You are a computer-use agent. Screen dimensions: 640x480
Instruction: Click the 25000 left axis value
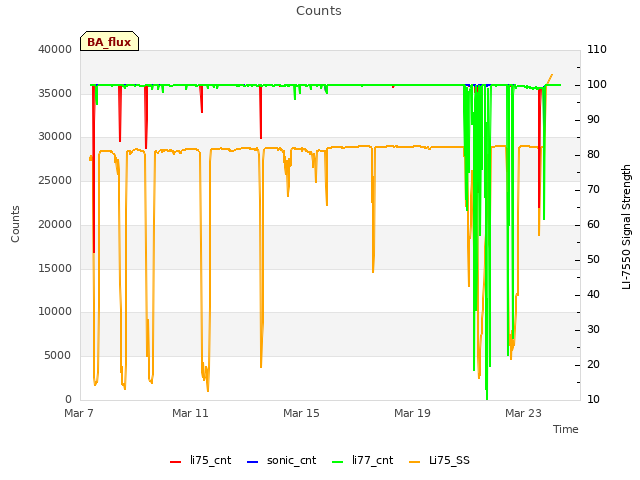point(55,180)
